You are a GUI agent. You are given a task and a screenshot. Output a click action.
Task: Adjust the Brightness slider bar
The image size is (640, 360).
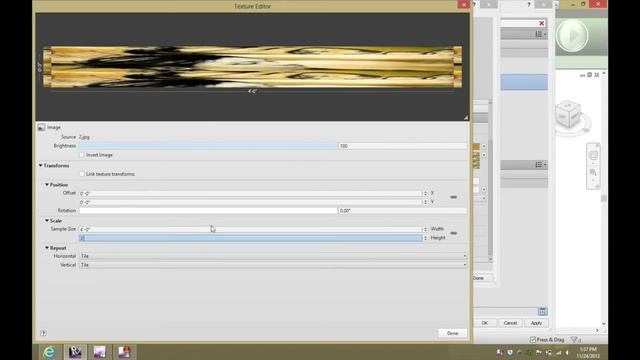click(208, 146)
